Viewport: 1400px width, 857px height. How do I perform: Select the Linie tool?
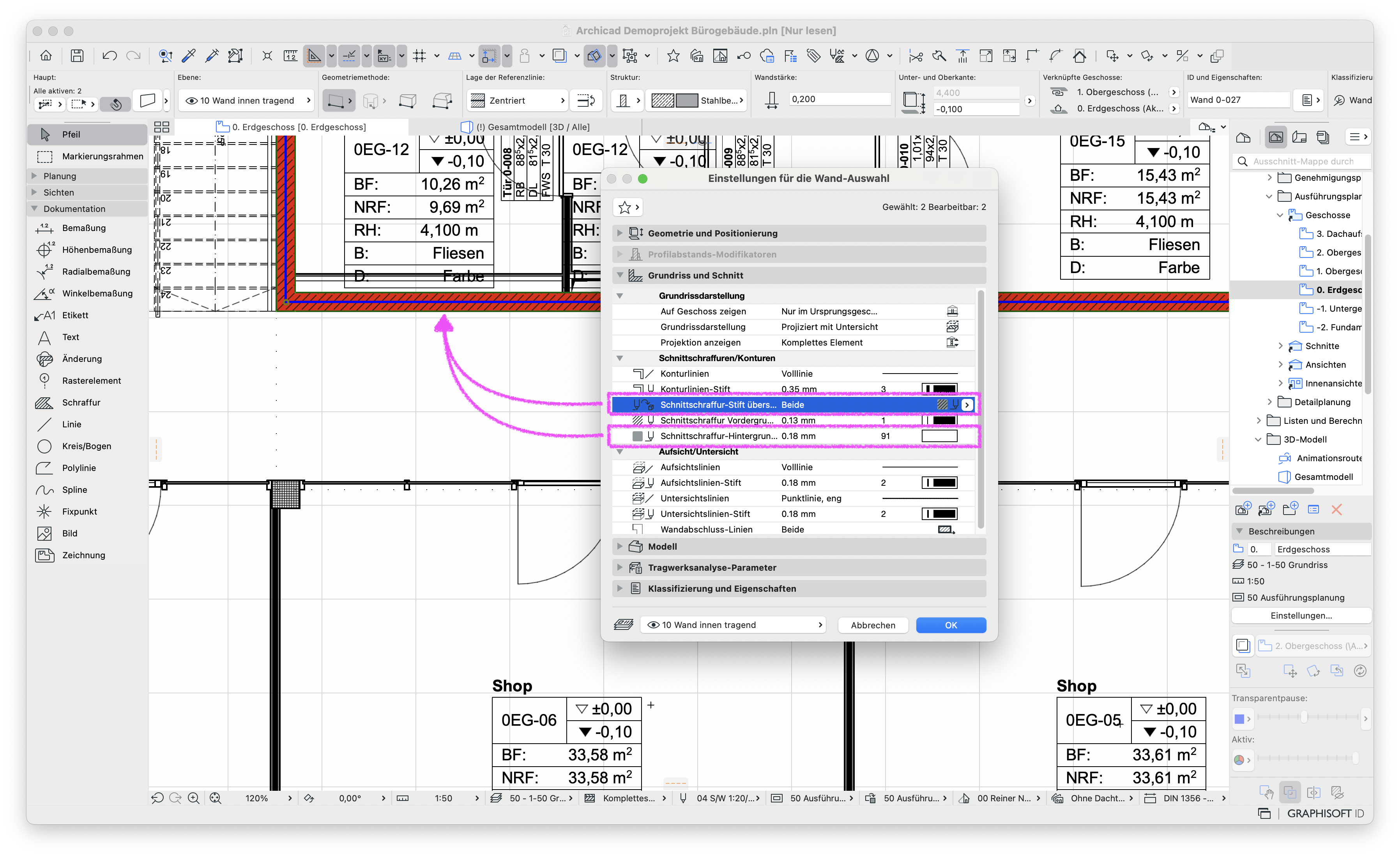88,424
